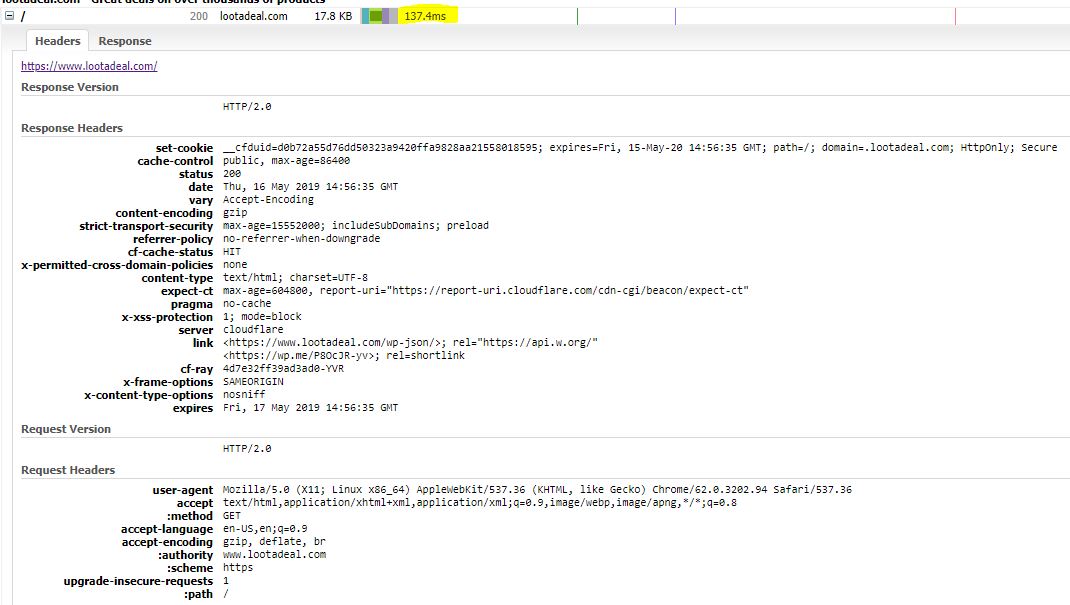The height and width of the screenshot is (605, 1070).
Task: Click the referrer-policy header name
Action: [x=173, y=239]
